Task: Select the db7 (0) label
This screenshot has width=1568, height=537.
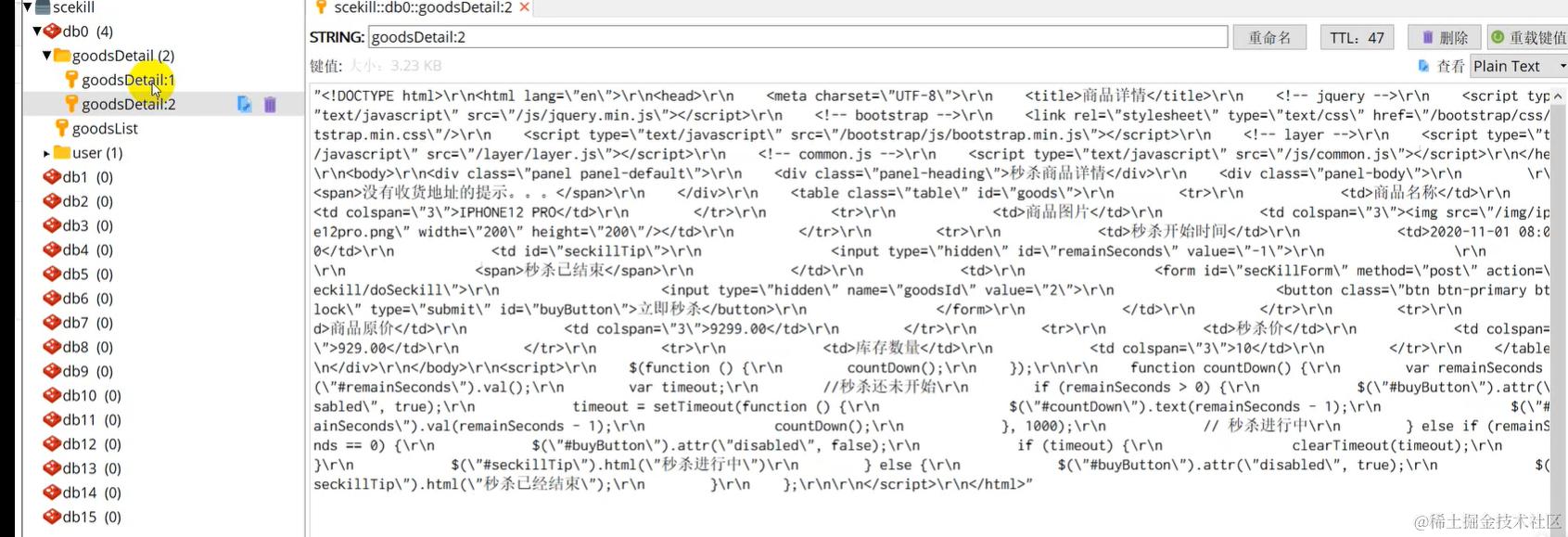Action: 87,323
